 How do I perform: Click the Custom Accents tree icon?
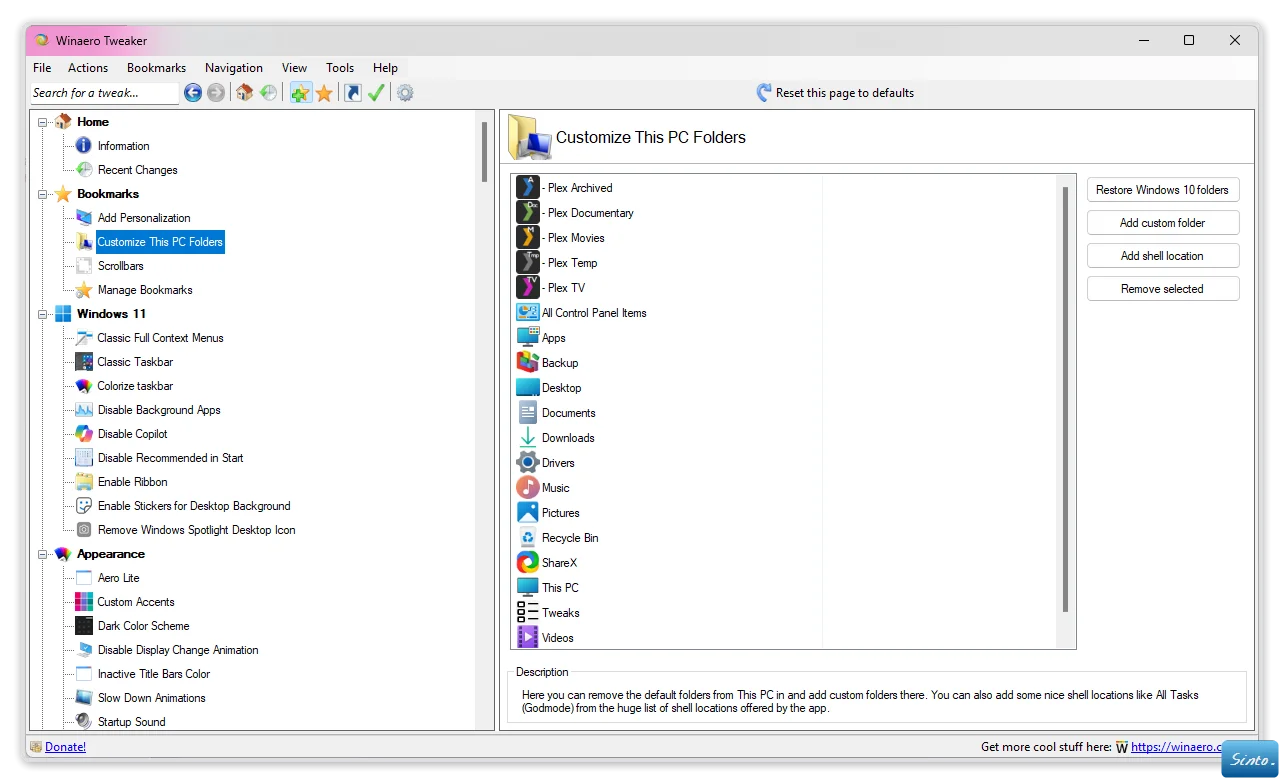(x=84, y=602)
